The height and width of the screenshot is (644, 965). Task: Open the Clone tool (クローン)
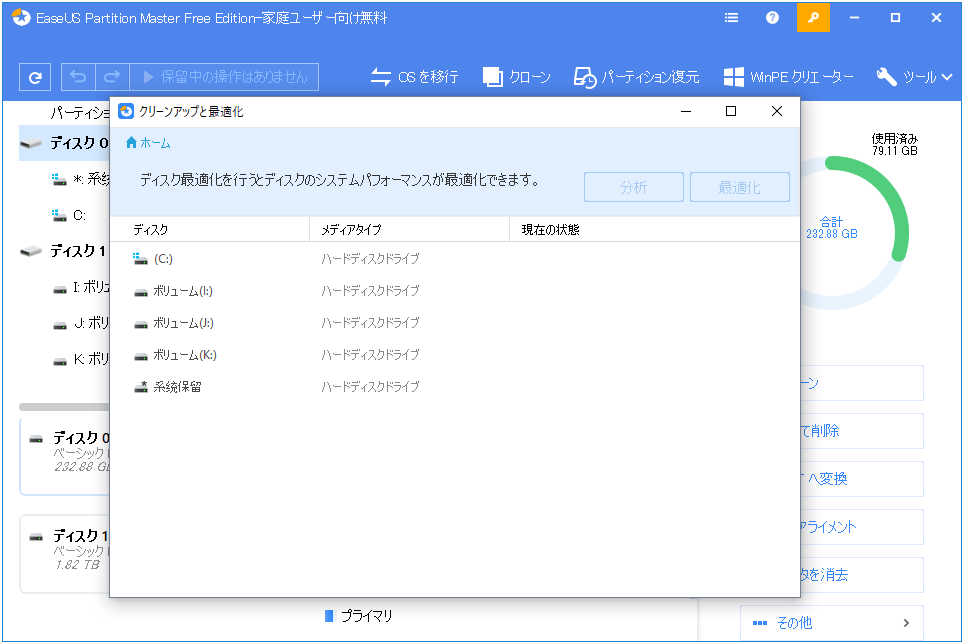tap(516, 77)
